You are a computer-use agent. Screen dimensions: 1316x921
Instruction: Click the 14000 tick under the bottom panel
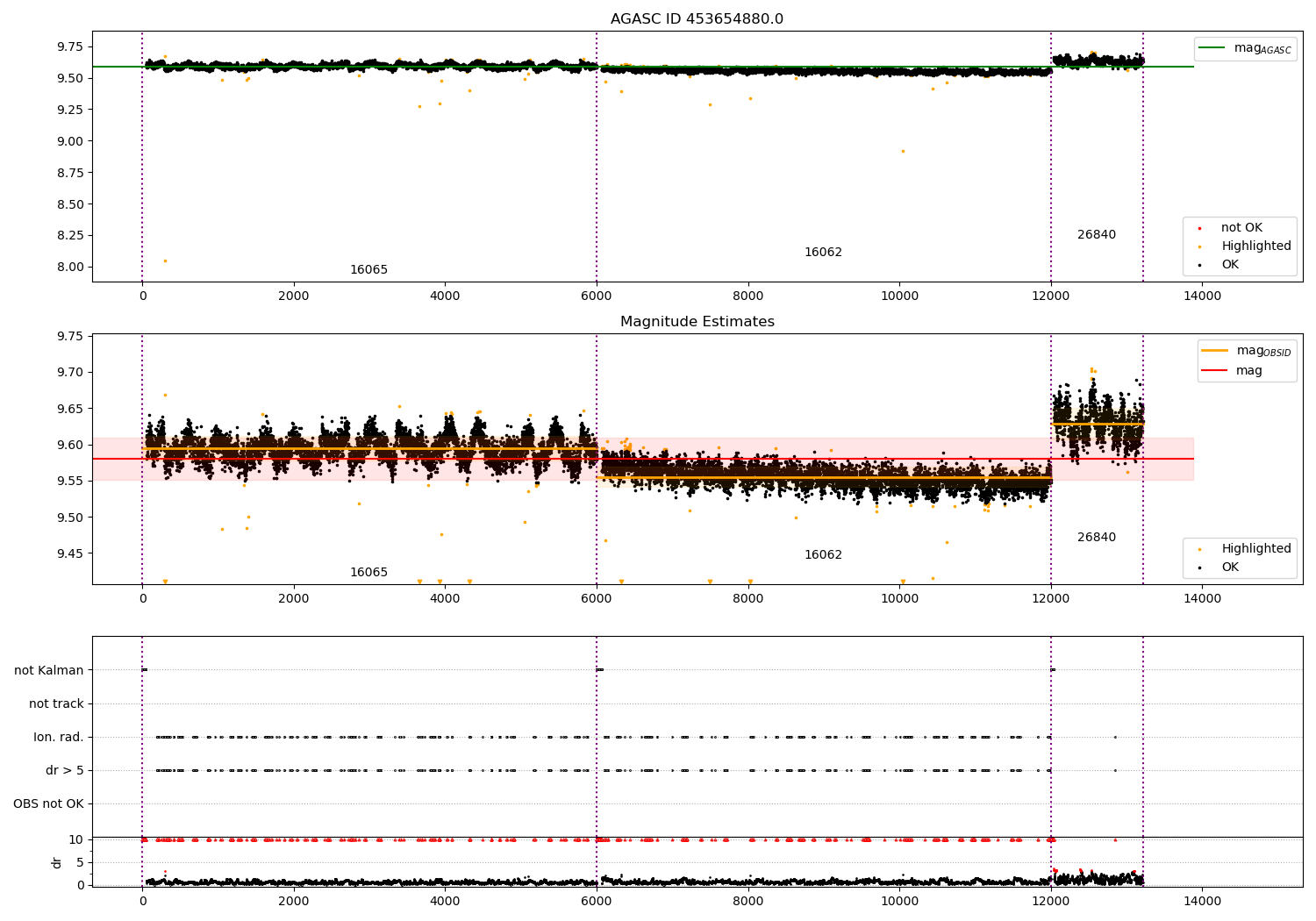(1202, 901)
